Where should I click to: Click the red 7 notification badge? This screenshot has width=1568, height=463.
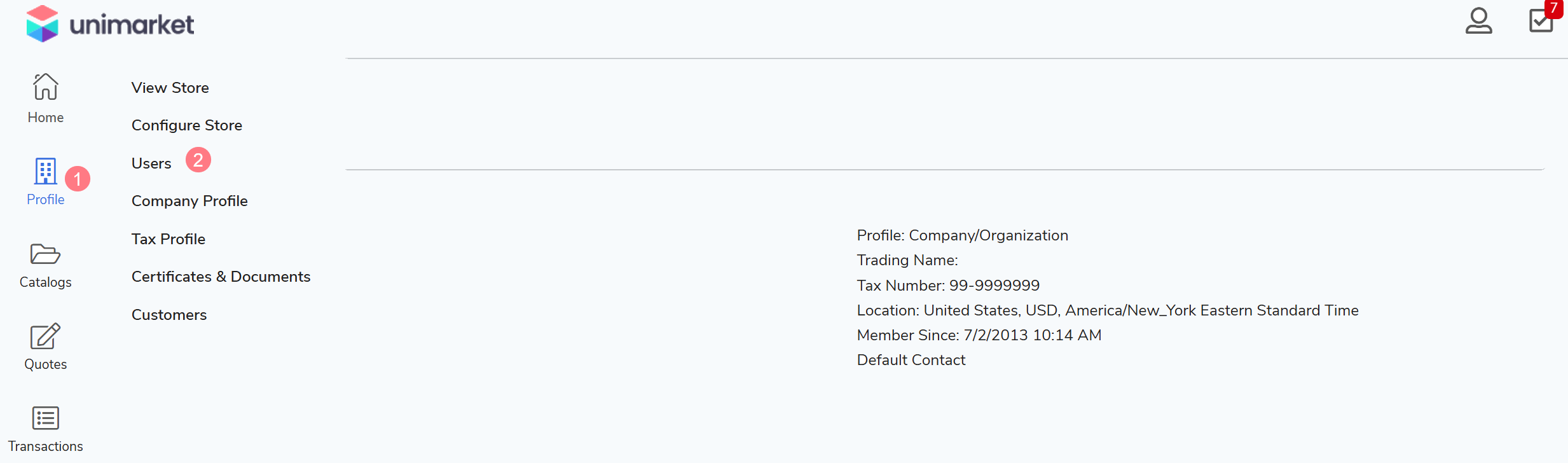(x=1553, y=8)
